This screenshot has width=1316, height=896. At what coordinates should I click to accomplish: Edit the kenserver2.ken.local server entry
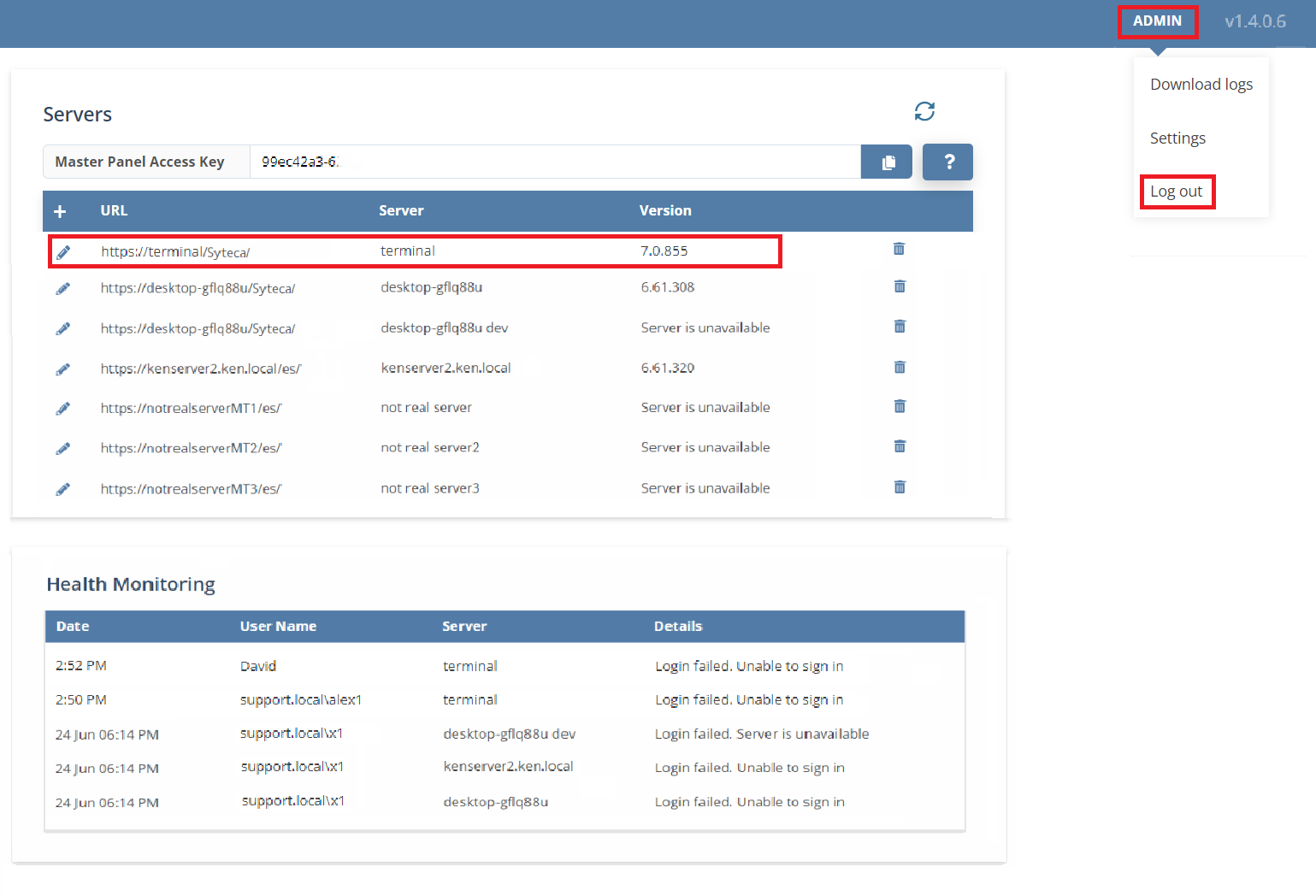[63, 369]
